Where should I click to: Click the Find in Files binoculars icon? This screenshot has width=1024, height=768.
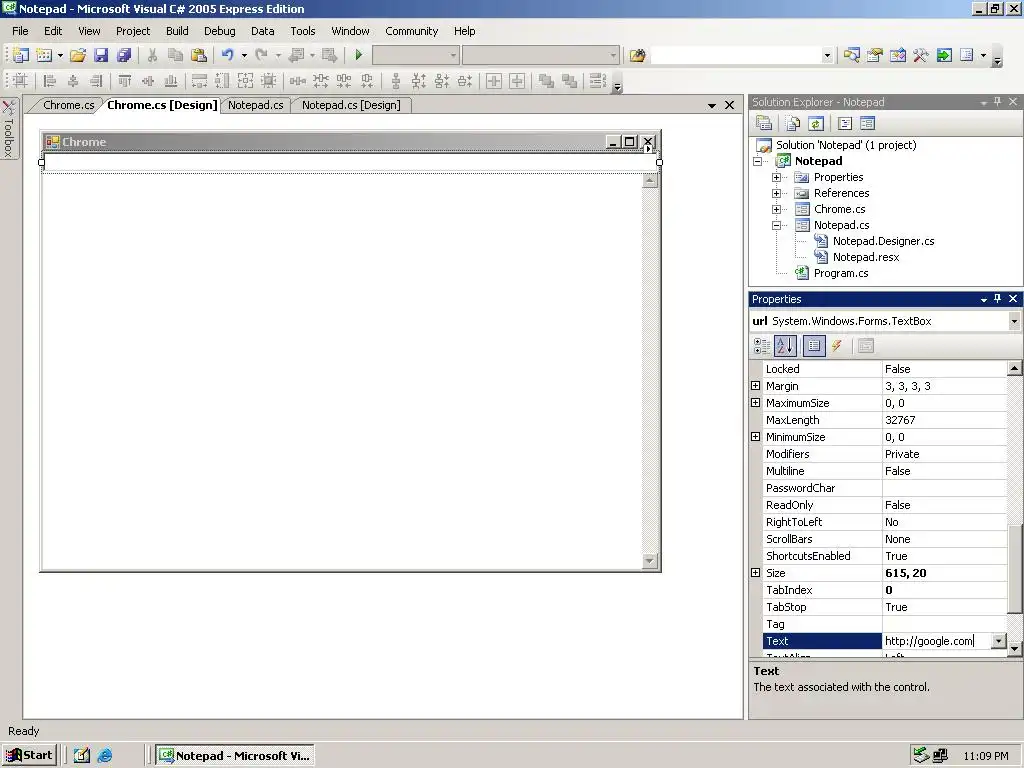coord(637,56)
